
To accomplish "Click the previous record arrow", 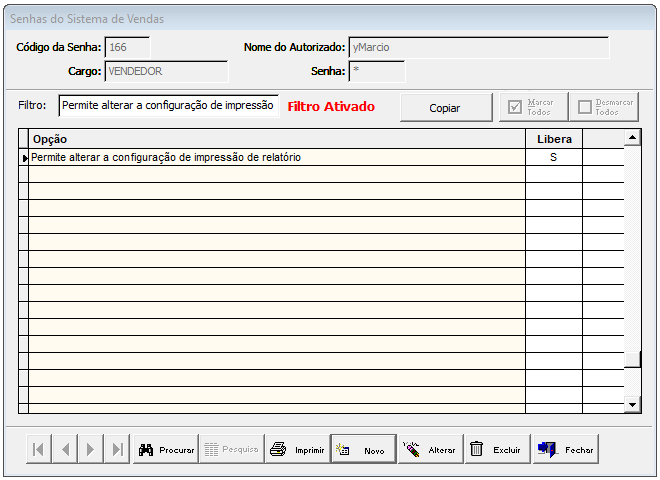I will (65, 450).
